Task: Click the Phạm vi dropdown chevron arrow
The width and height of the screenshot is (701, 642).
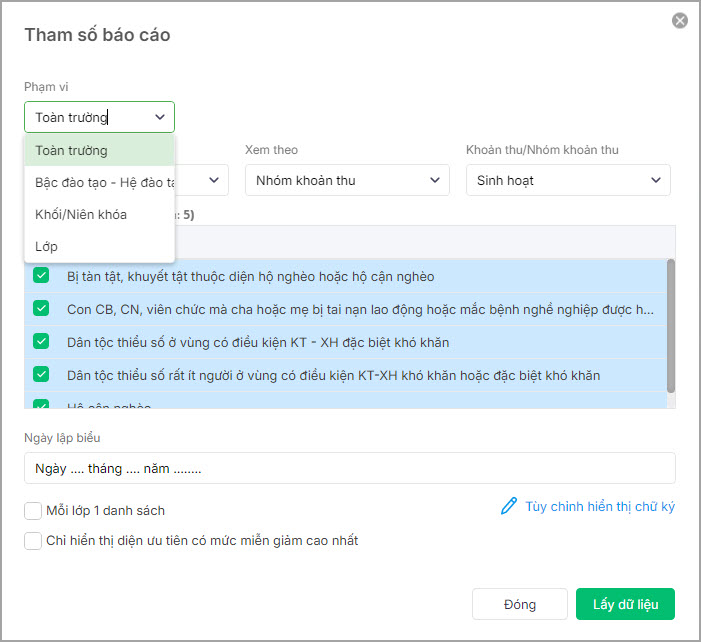Action: (160, 117)
